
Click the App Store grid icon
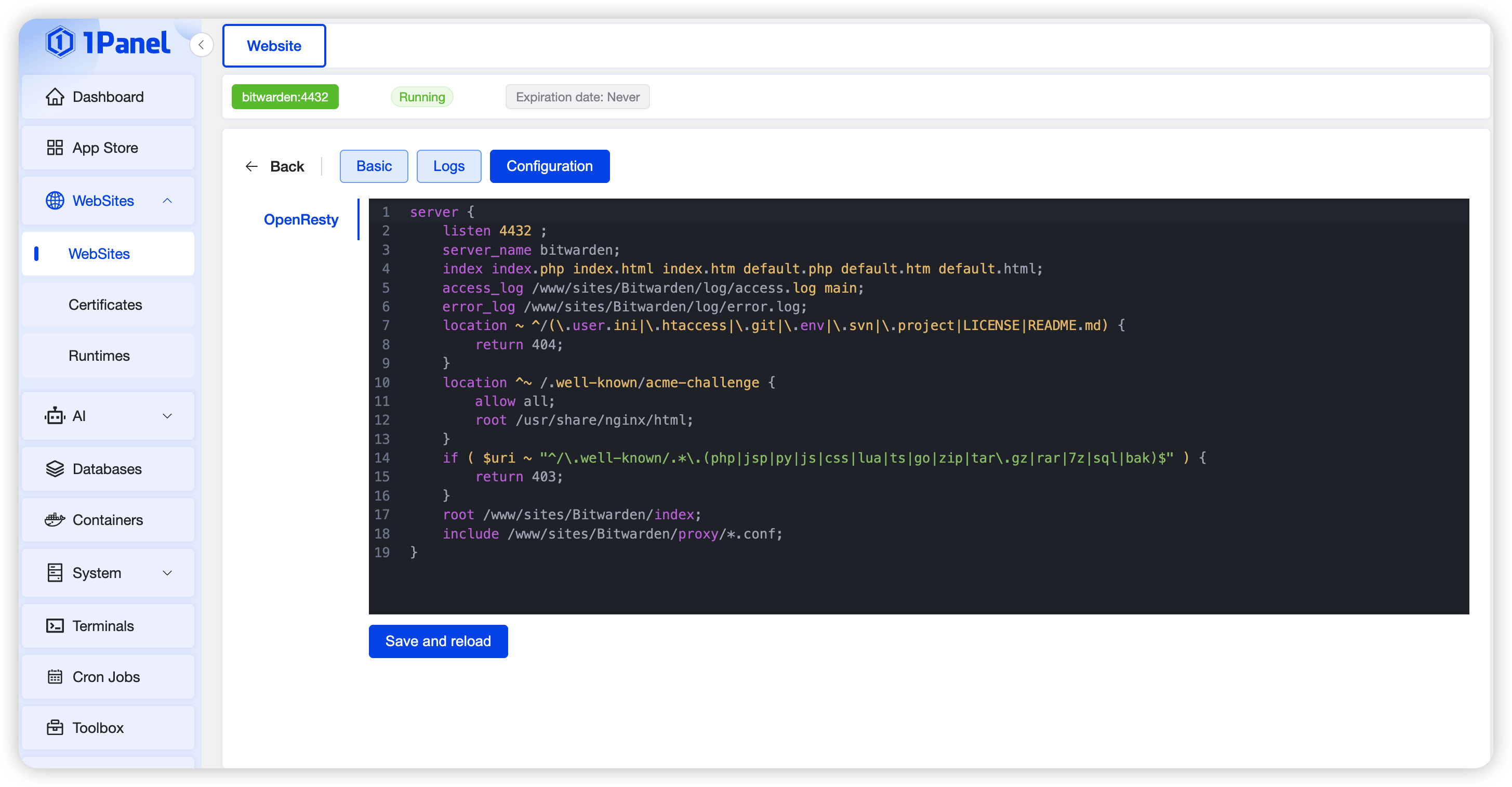click(x=55, y=148)
